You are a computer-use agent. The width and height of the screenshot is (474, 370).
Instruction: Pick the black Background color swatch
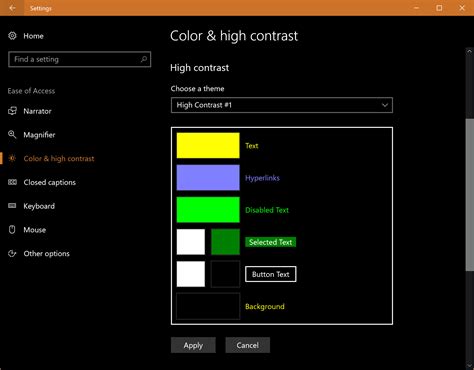(x=208, y=306)
